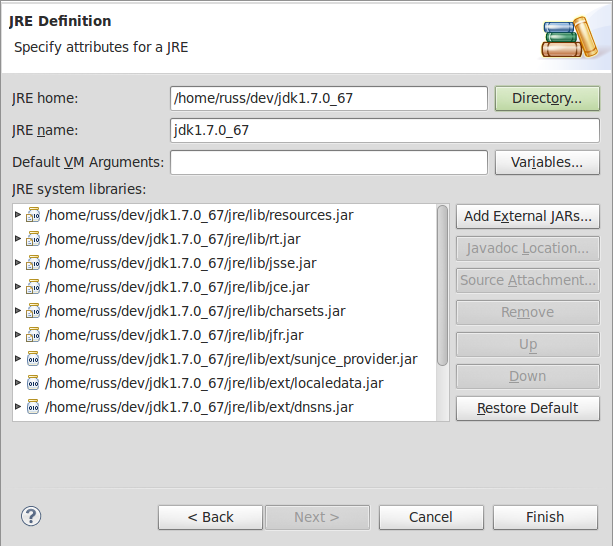The image size is (613, 546).
Task: Click the Up button
Action: pos(528,344)
